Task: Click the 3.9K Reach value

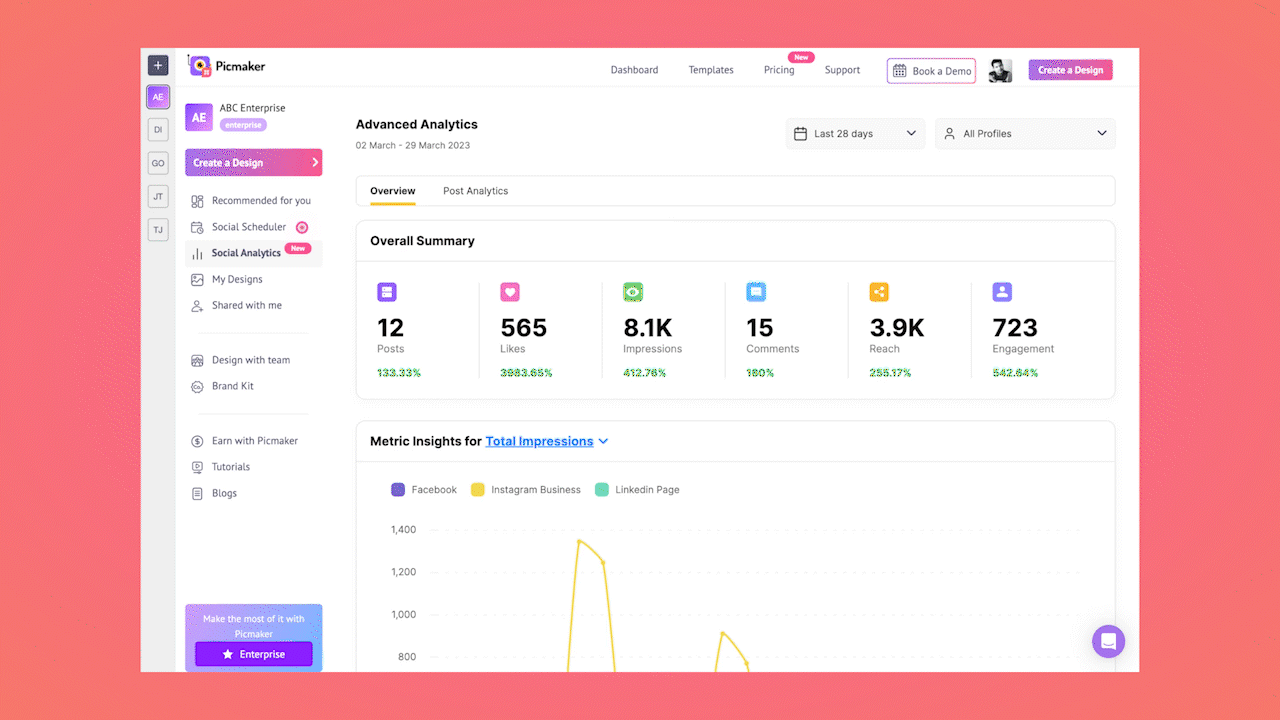Action: coord(897,328)
